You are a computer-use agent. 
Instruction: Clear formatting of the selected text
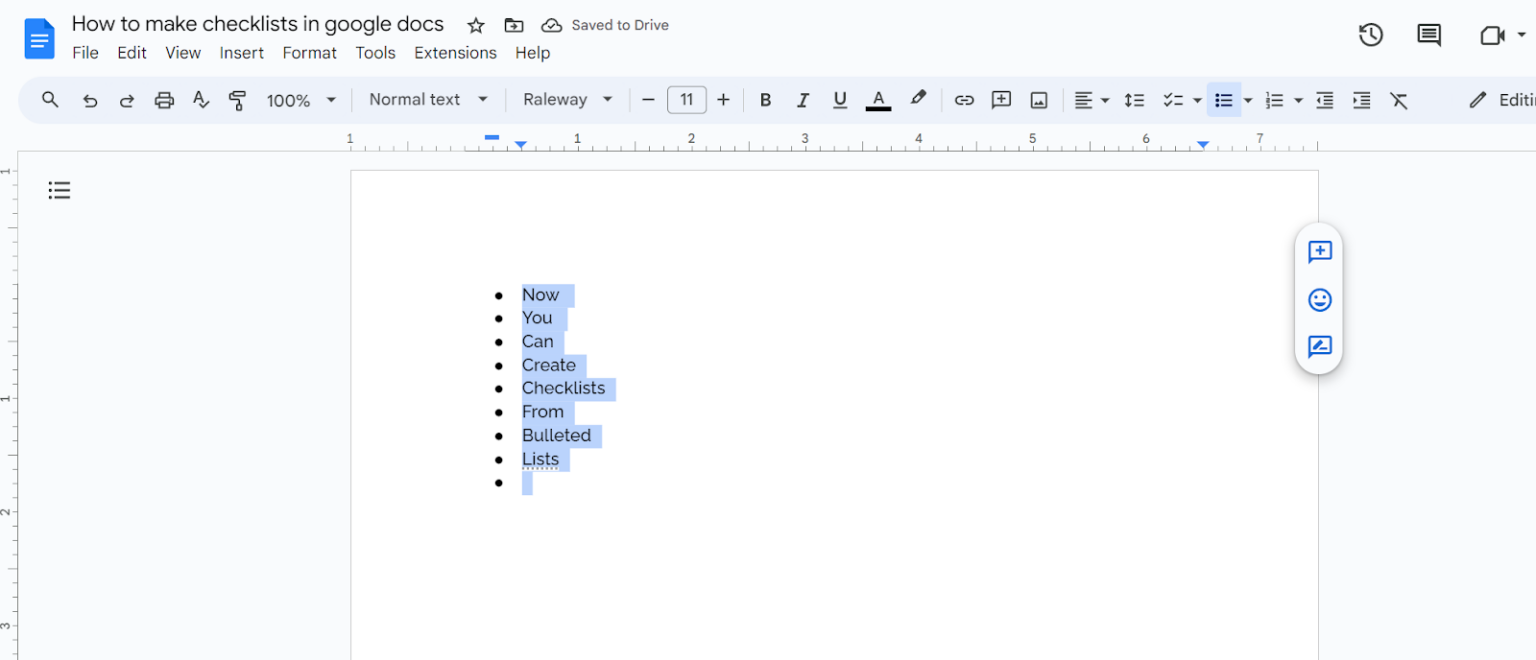click(x=1399, y=100)
